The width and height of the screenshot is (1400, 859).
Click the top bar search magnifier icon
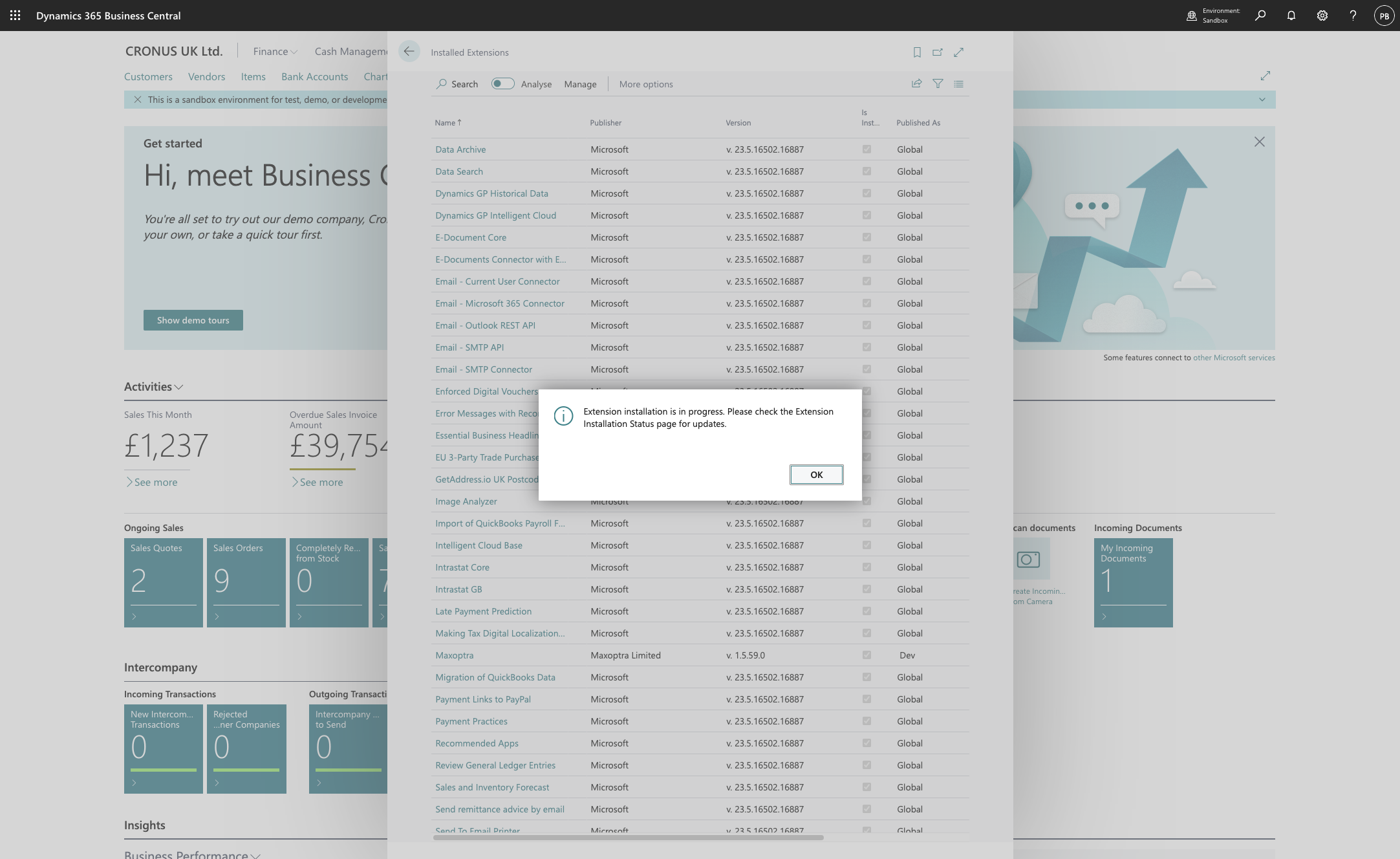[x=1260, y=16]
